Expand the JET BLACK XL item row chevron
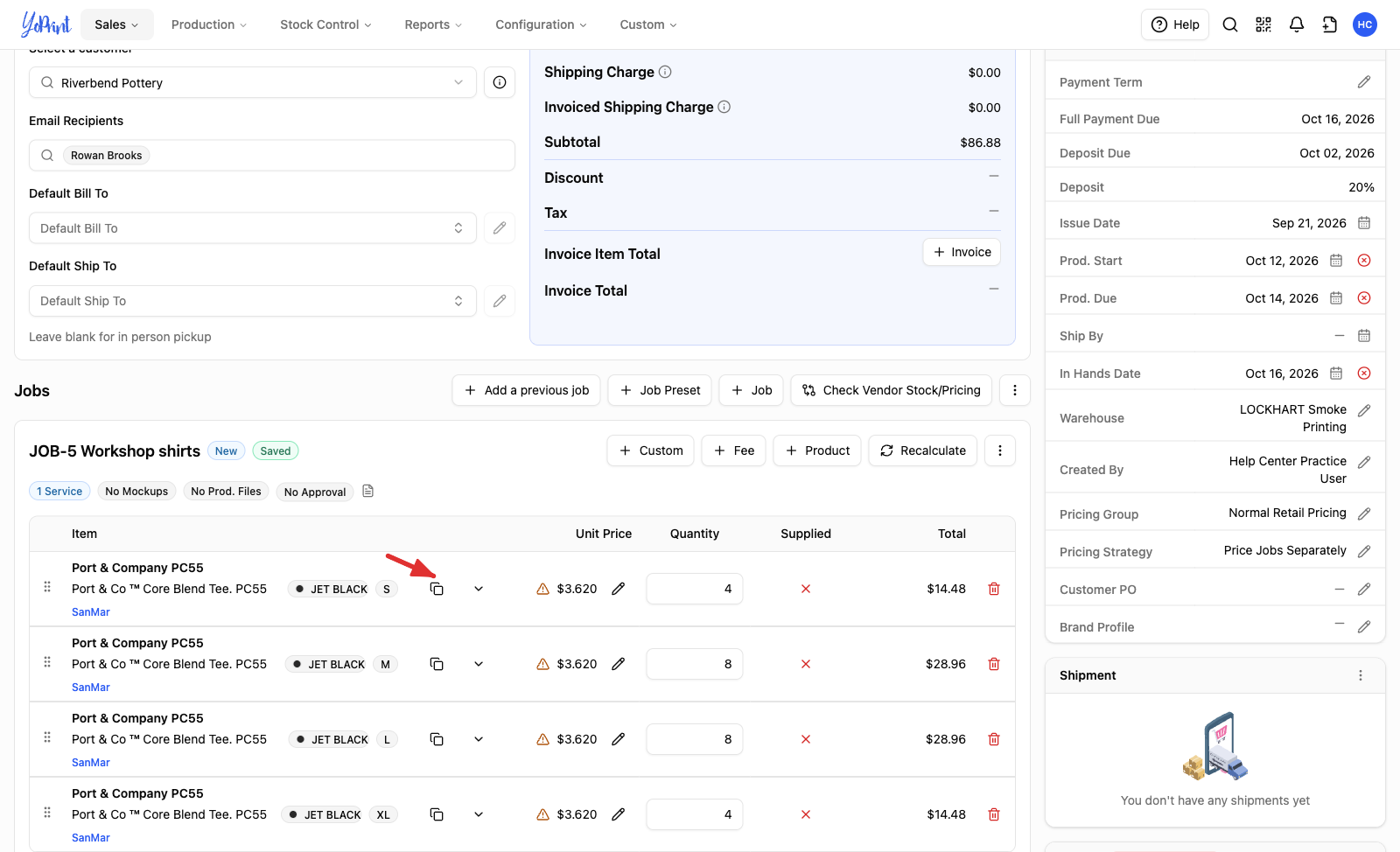The height and width of the screenshot is (852, 1400). click(479, 814)
